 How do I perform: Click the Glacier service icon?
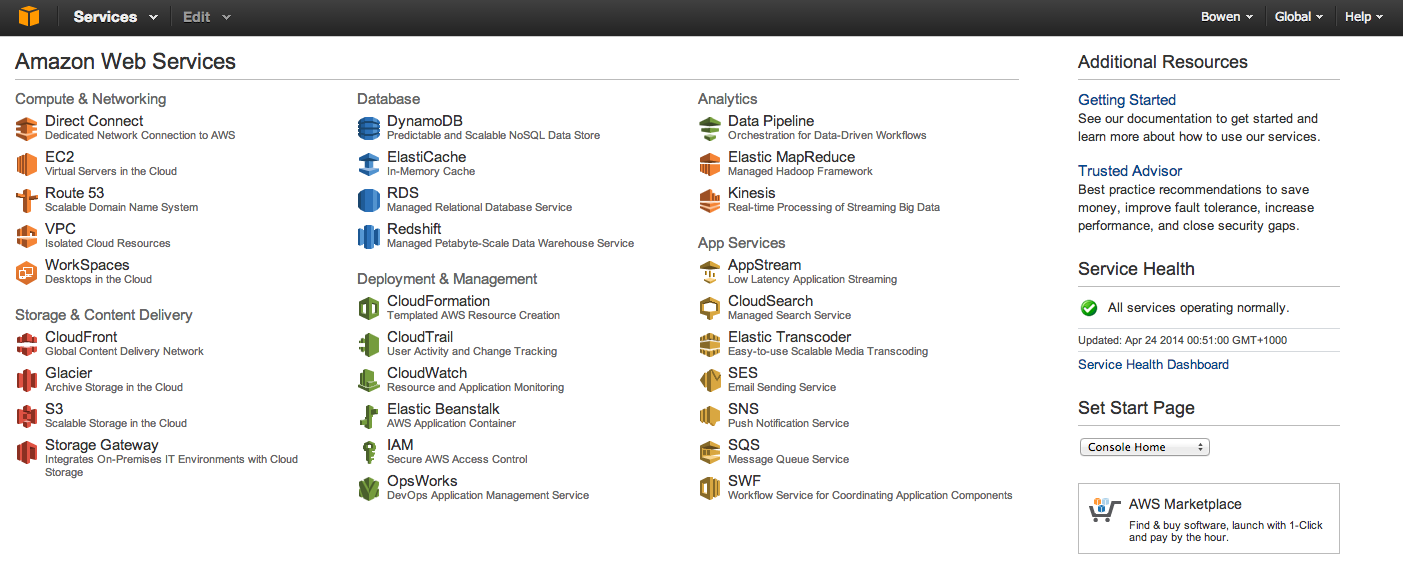tap(27, 380)
